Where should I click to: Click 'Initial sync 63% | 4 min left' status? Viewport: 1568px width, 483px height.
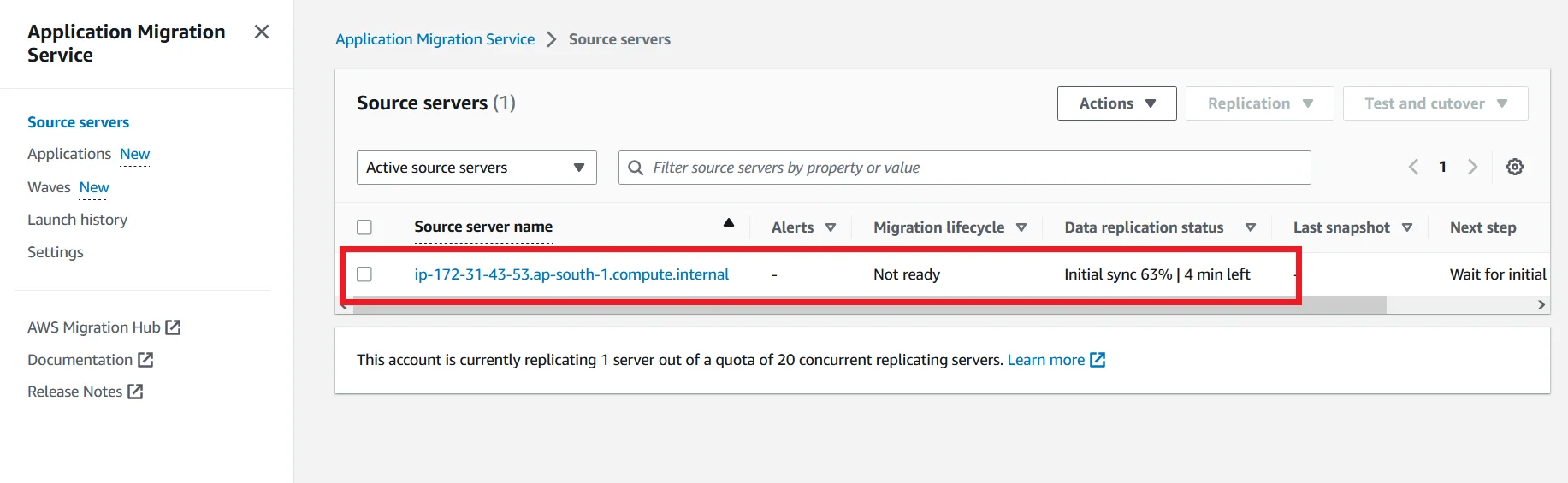tap(1157, 274)
